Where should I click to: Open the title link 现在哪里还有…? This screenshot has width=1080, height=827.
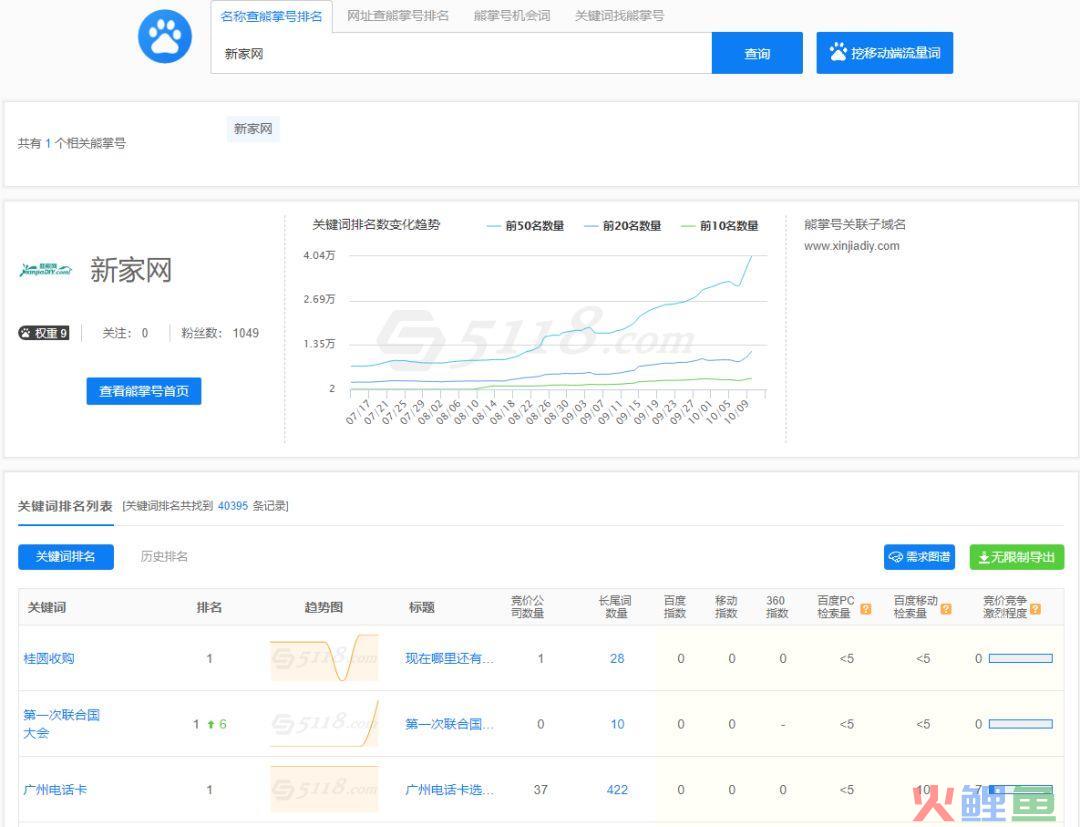click(x=449, y=658)
